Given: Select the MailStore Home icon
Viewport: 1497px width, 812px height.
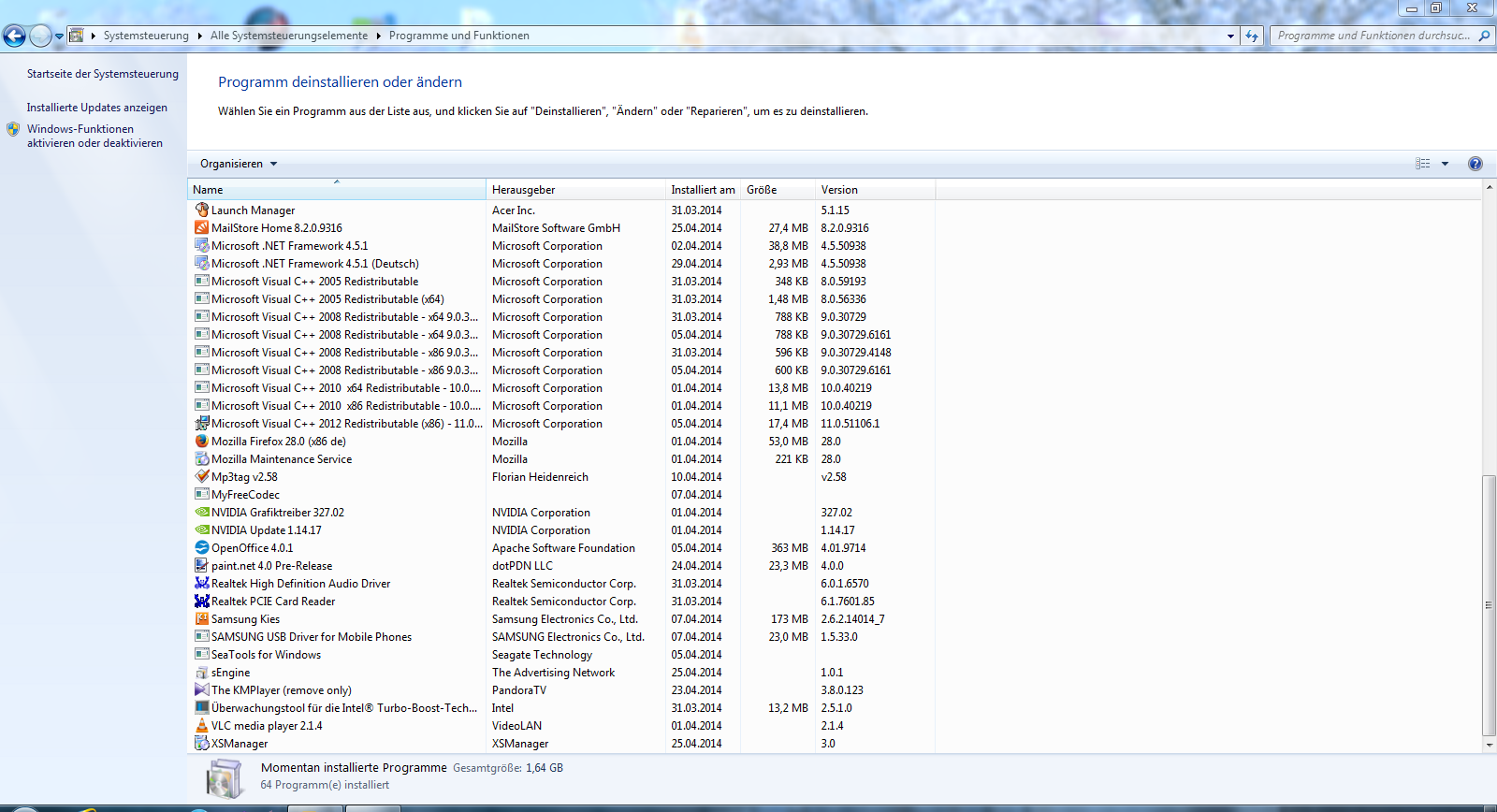Looking at the screenshot, I should [202, 227].
